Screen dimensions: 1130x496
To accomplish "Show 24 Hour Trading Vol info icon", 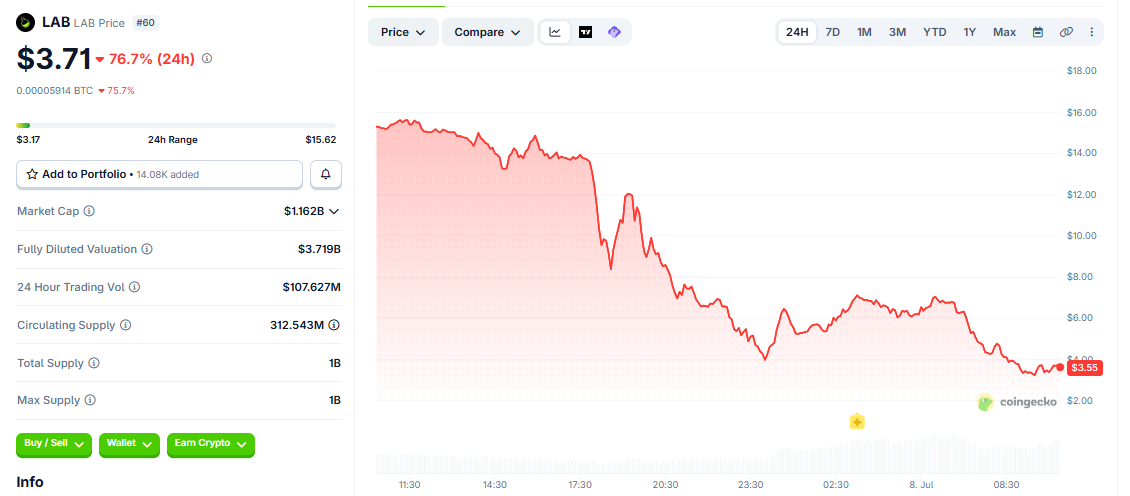I will click(134, 287).
